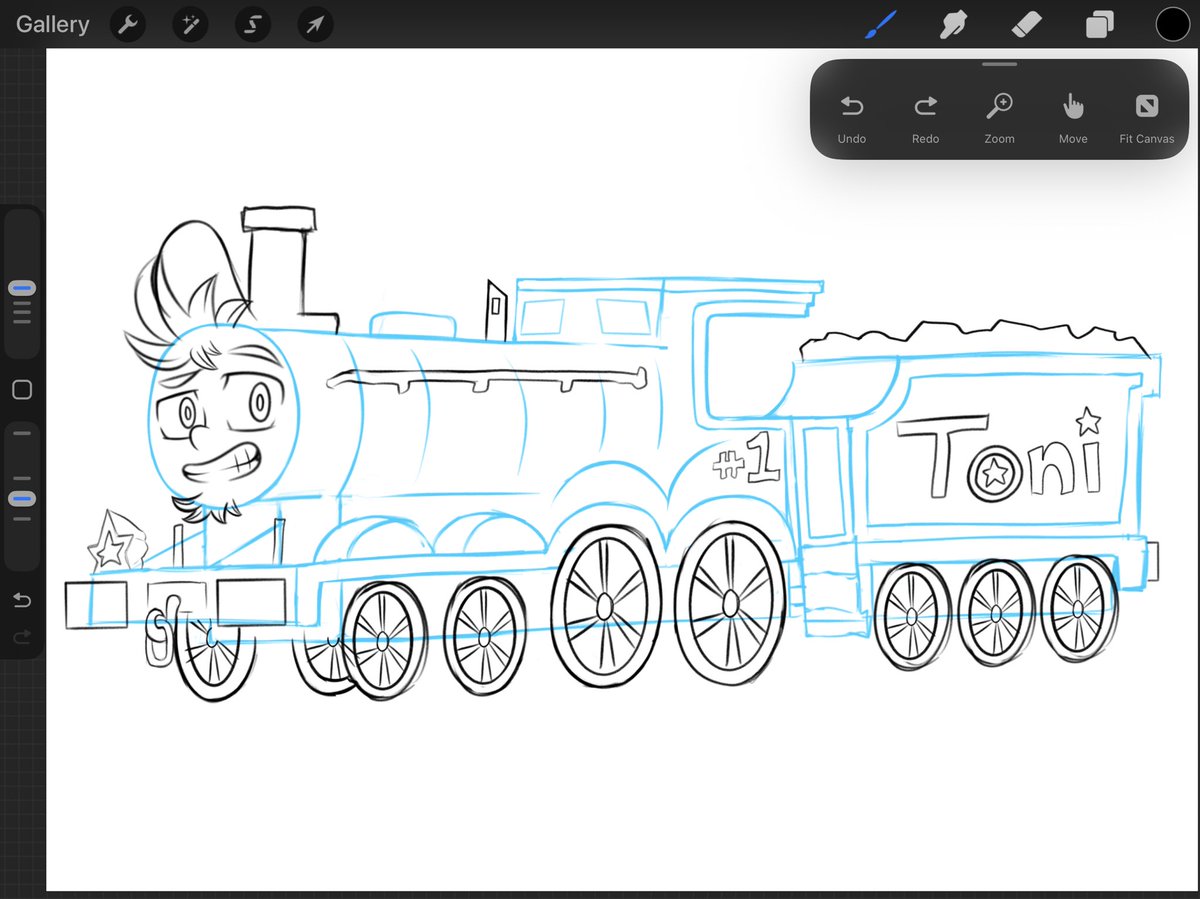The image size is (1200, 899).
Task: Tap the sidebar redo arrow
Action: point(22,637)
